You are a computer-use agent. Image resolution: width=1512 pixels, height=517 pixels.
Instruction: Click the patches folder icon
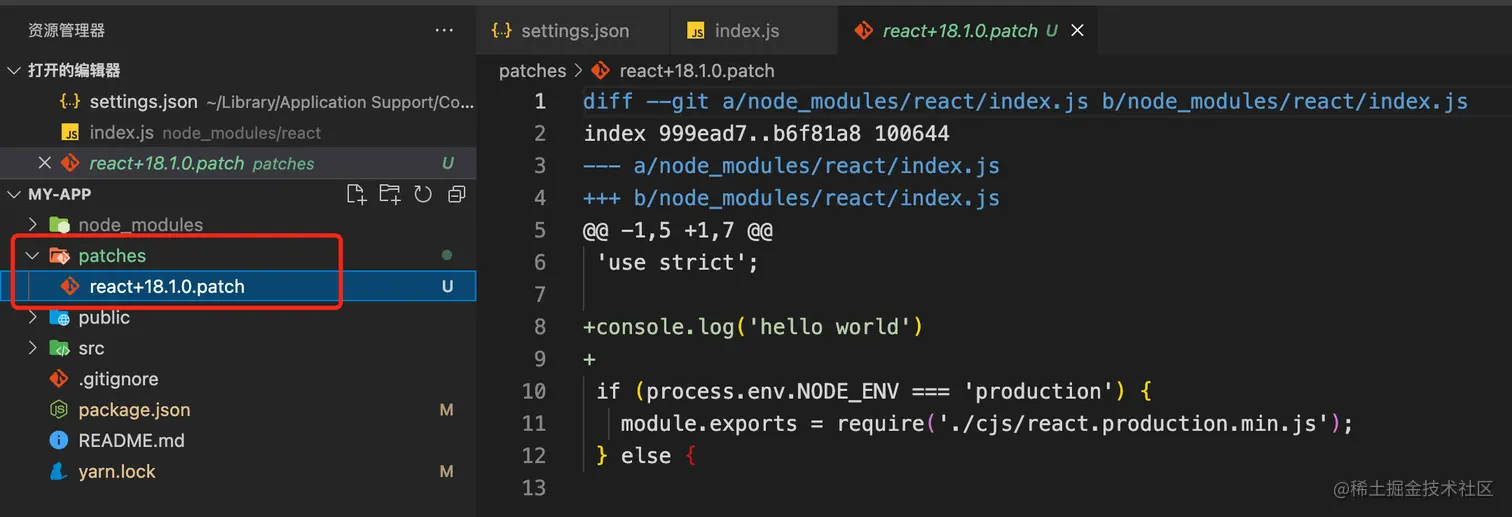pyautogui.click(x=60, y=256)
